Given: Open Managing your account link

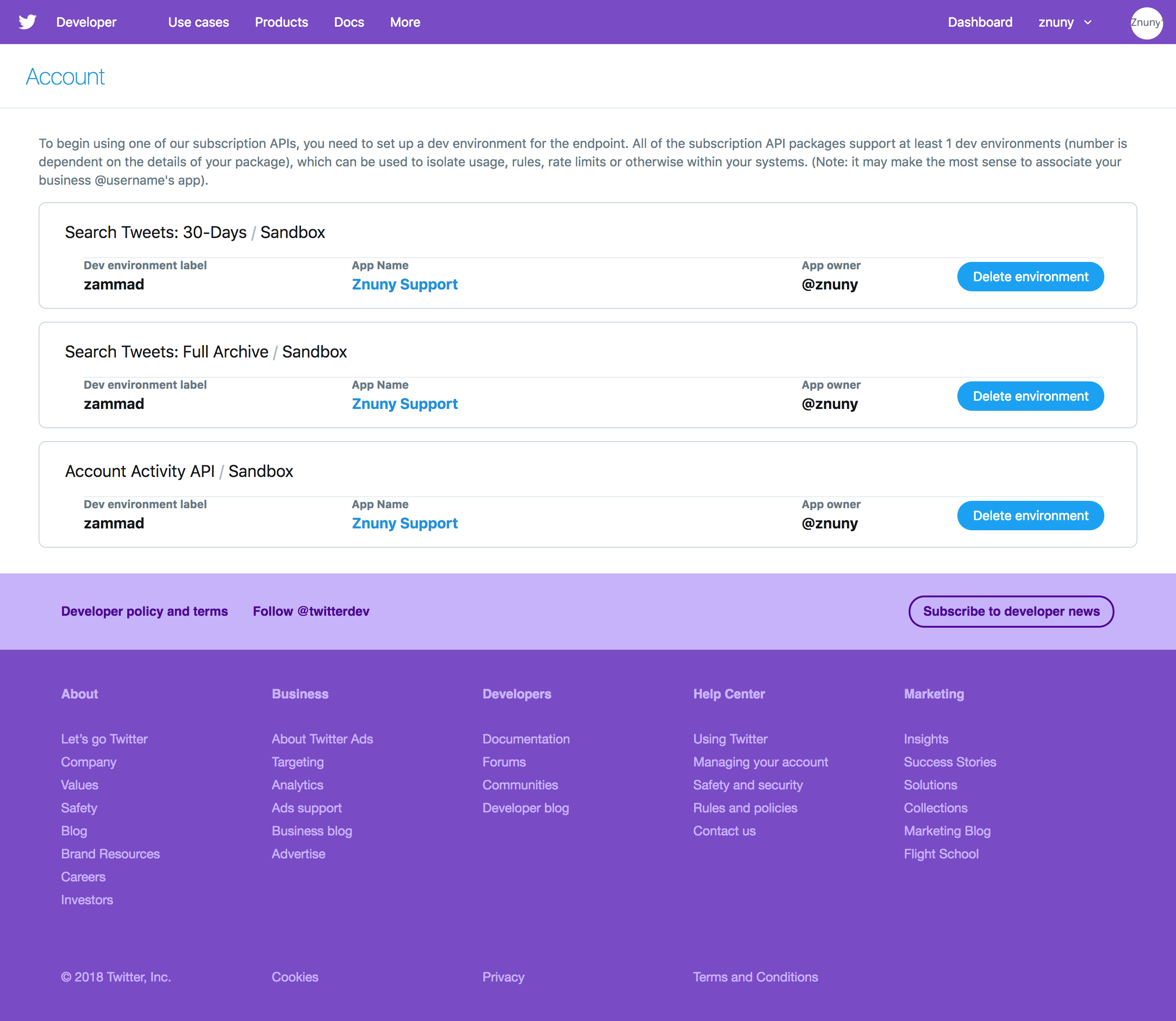Looking at the screenshot, I should coord(761,762).
